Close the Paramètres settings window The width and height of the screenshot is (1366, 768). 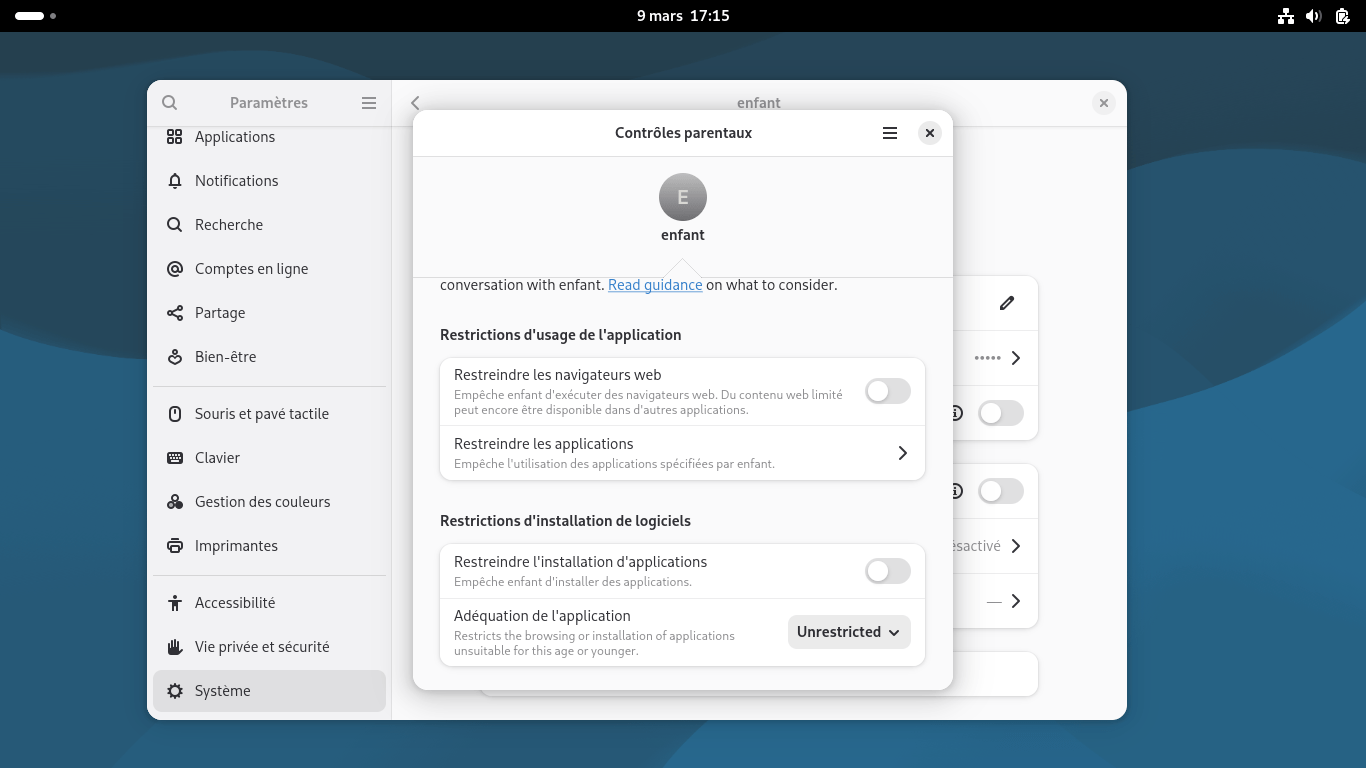(1104, 103)
